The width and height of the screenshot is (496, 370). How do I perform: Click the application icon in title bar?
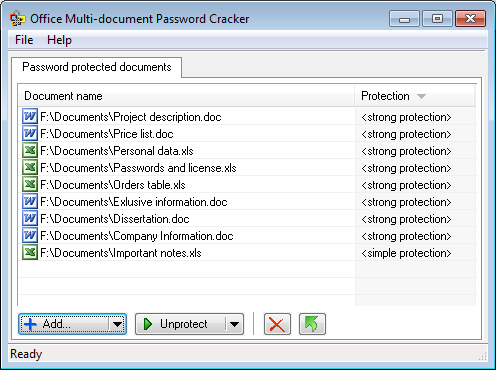(x=17, y=19)
